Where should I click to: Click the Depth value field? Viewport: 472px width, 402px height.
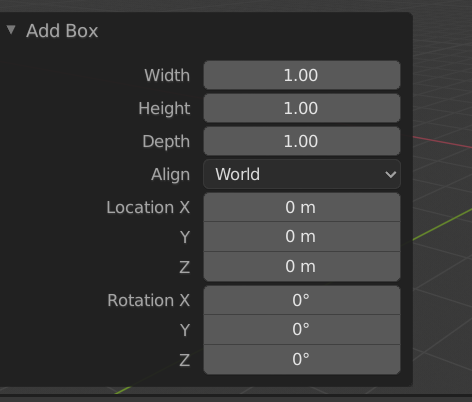(x=302, y=141)
